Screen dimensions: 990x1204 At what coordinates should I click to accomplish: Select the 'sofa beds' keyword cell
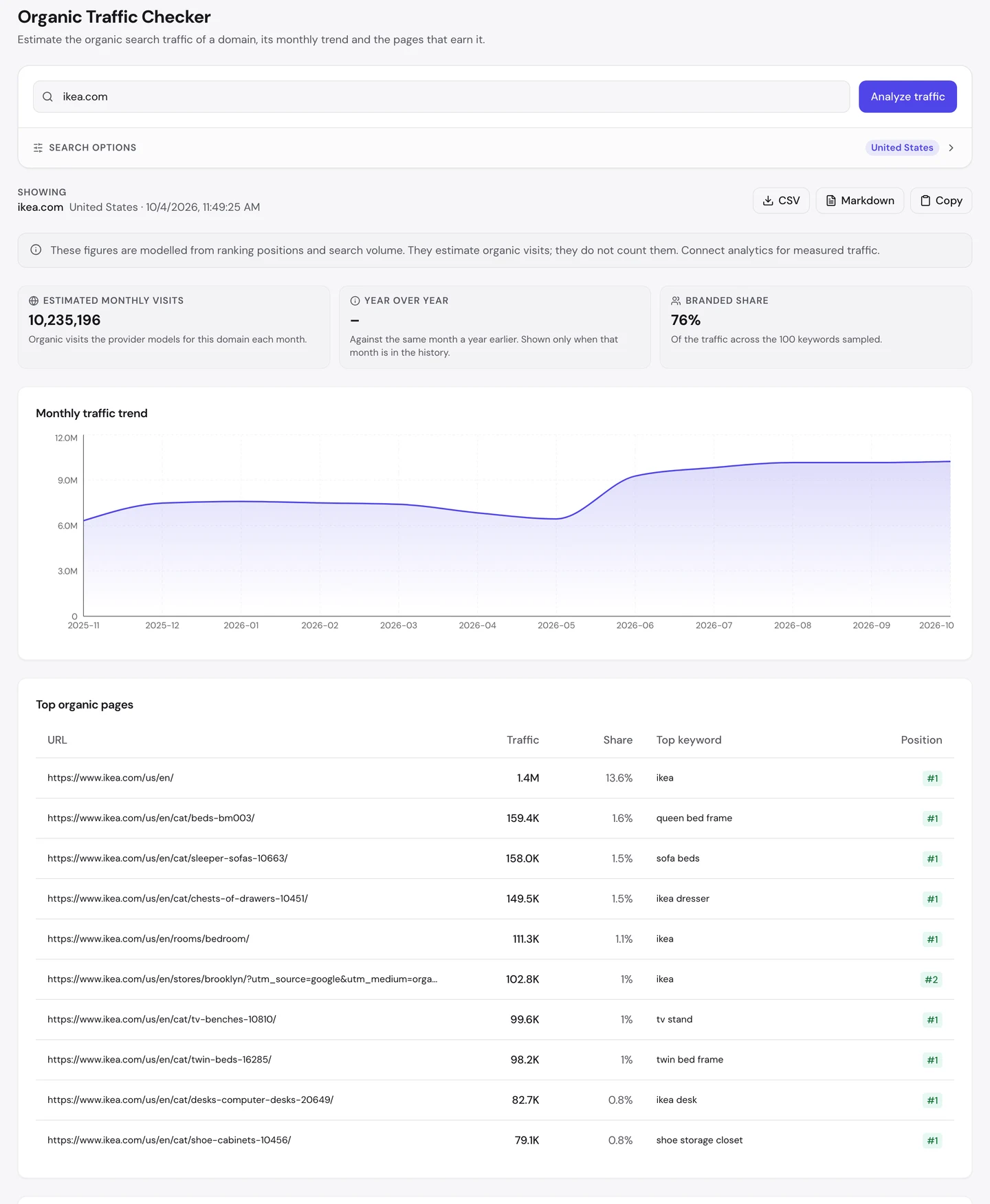coord(678,858)
